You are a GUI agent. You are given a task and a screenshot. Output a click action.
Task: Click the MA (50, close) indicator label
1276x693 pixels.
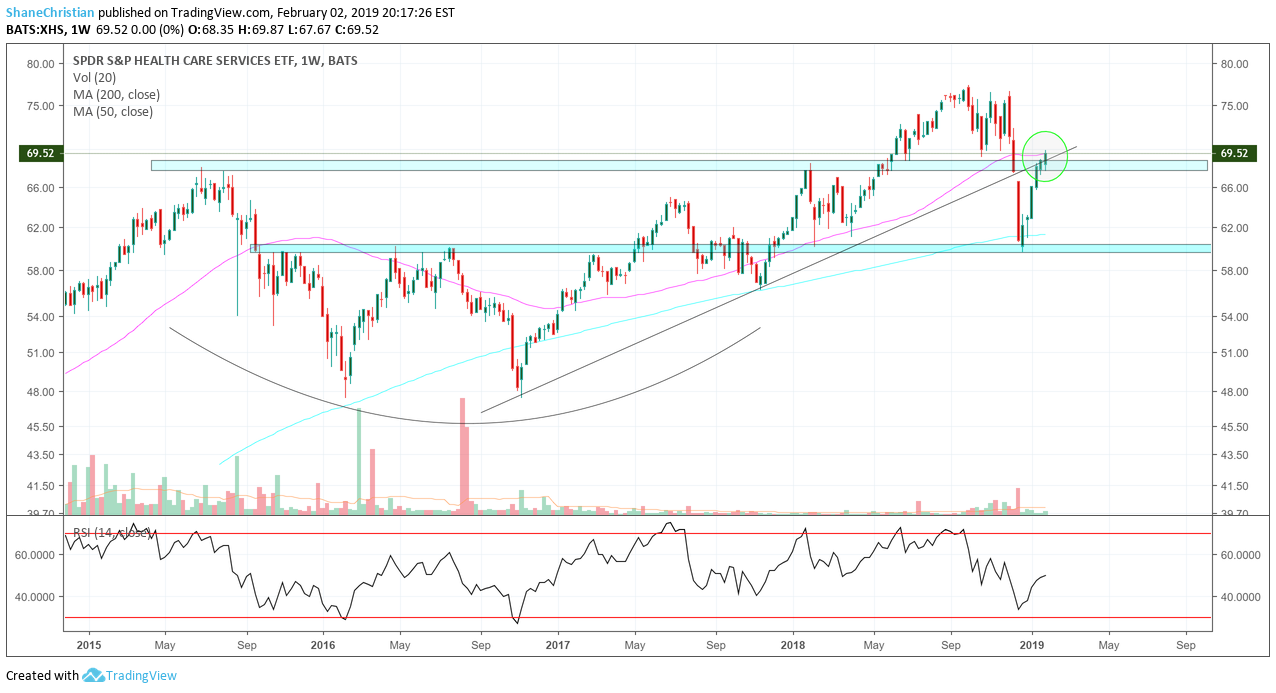[113, 111]
